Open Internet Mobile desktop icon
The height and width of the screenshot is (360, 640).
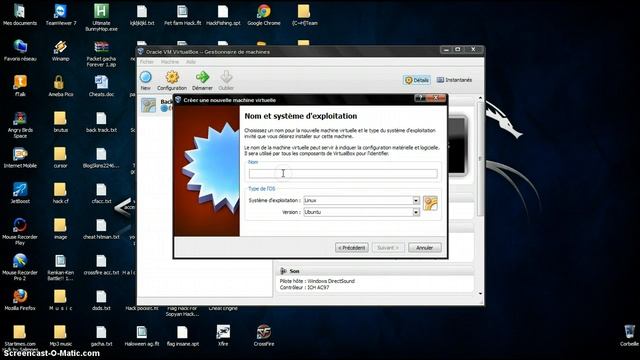click(x=20, y=158)
